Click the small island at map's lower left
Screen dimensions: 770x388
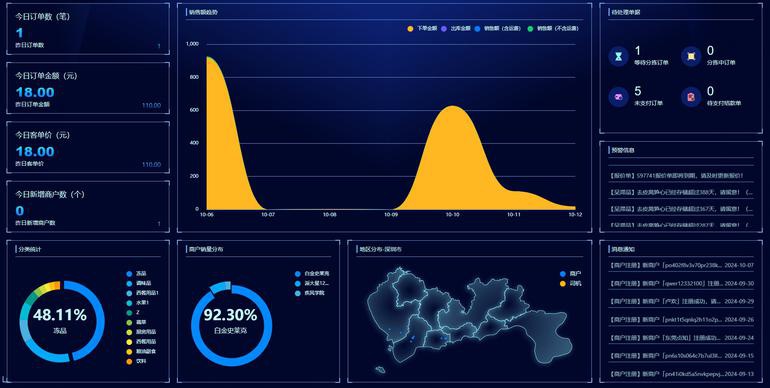pos(380,369)
